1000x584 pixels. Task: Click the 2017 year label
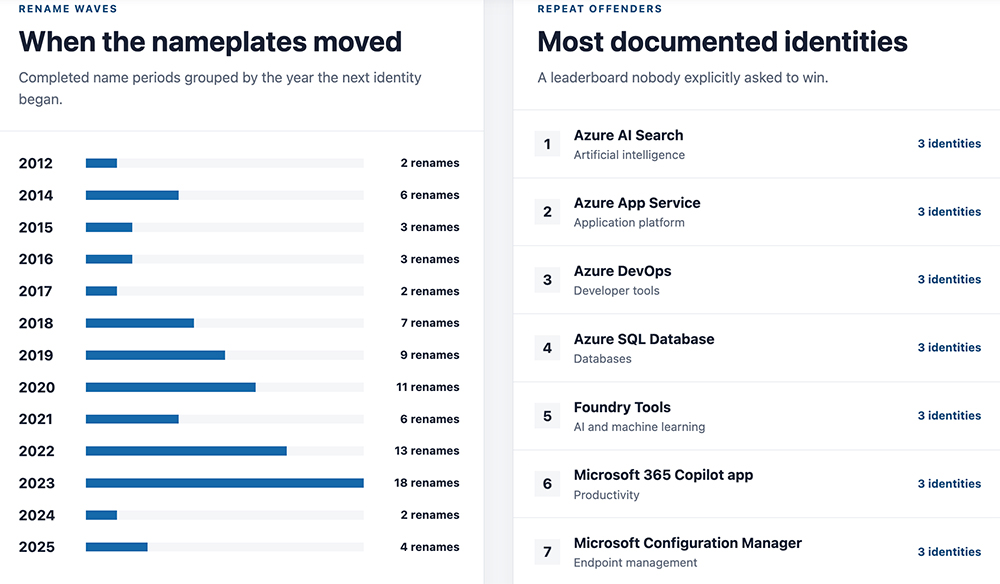[36, 291]
